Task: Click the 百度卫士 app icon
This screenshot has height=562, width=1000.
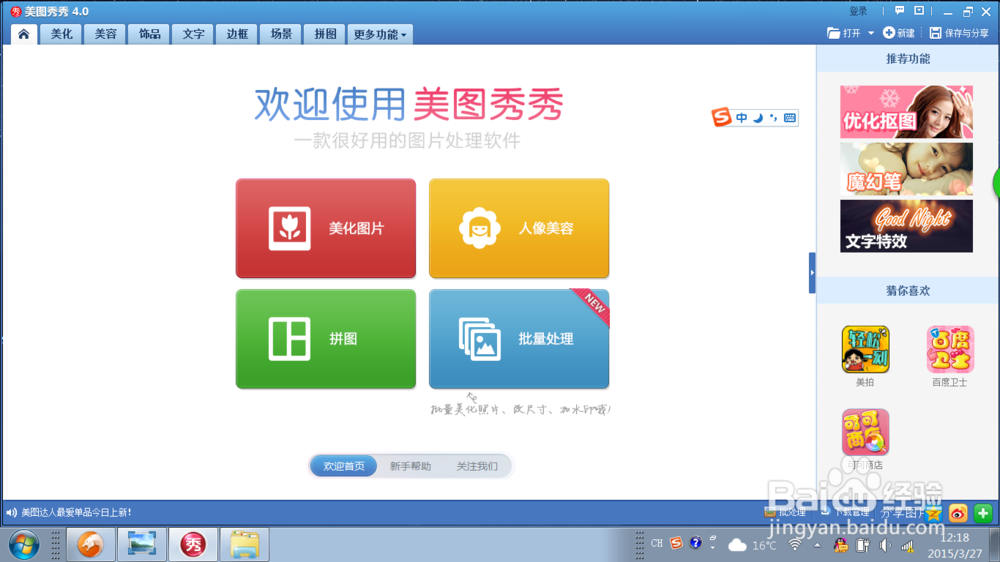Action: (x=950, y=350)
